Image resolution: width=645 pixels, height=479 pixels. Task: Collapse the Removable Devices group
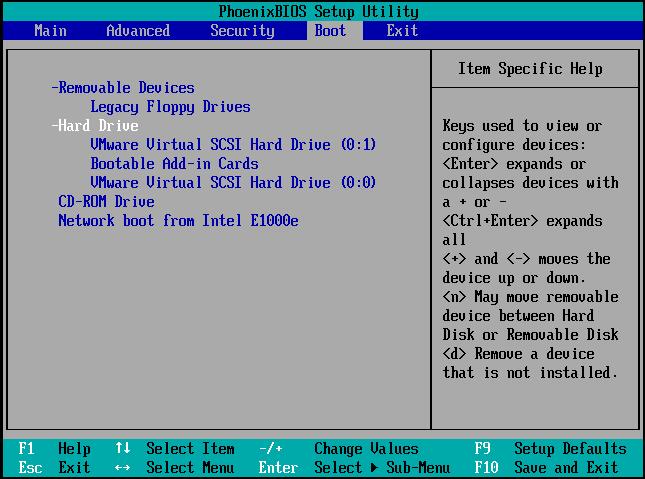point(123,88)
